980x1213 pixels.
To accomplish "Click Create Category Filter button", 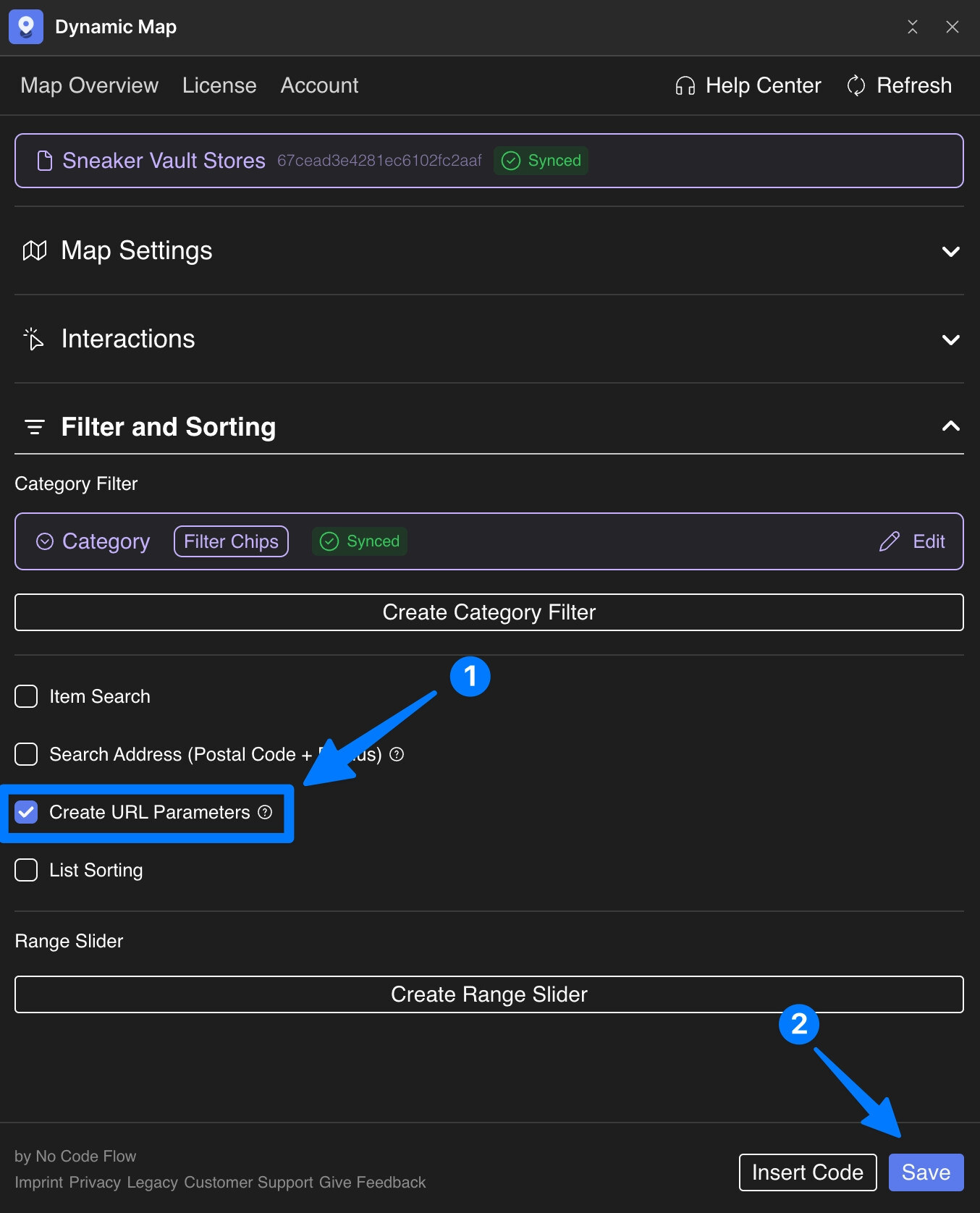I will pos(489,612).
